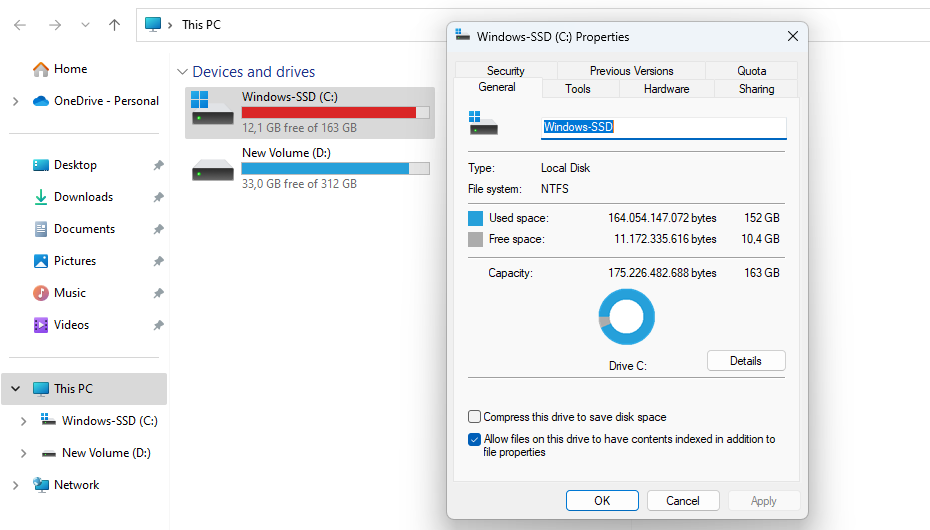Open the Videos quick access icon
The width and height of the screenshot is (930, 530).
(41, 325)
